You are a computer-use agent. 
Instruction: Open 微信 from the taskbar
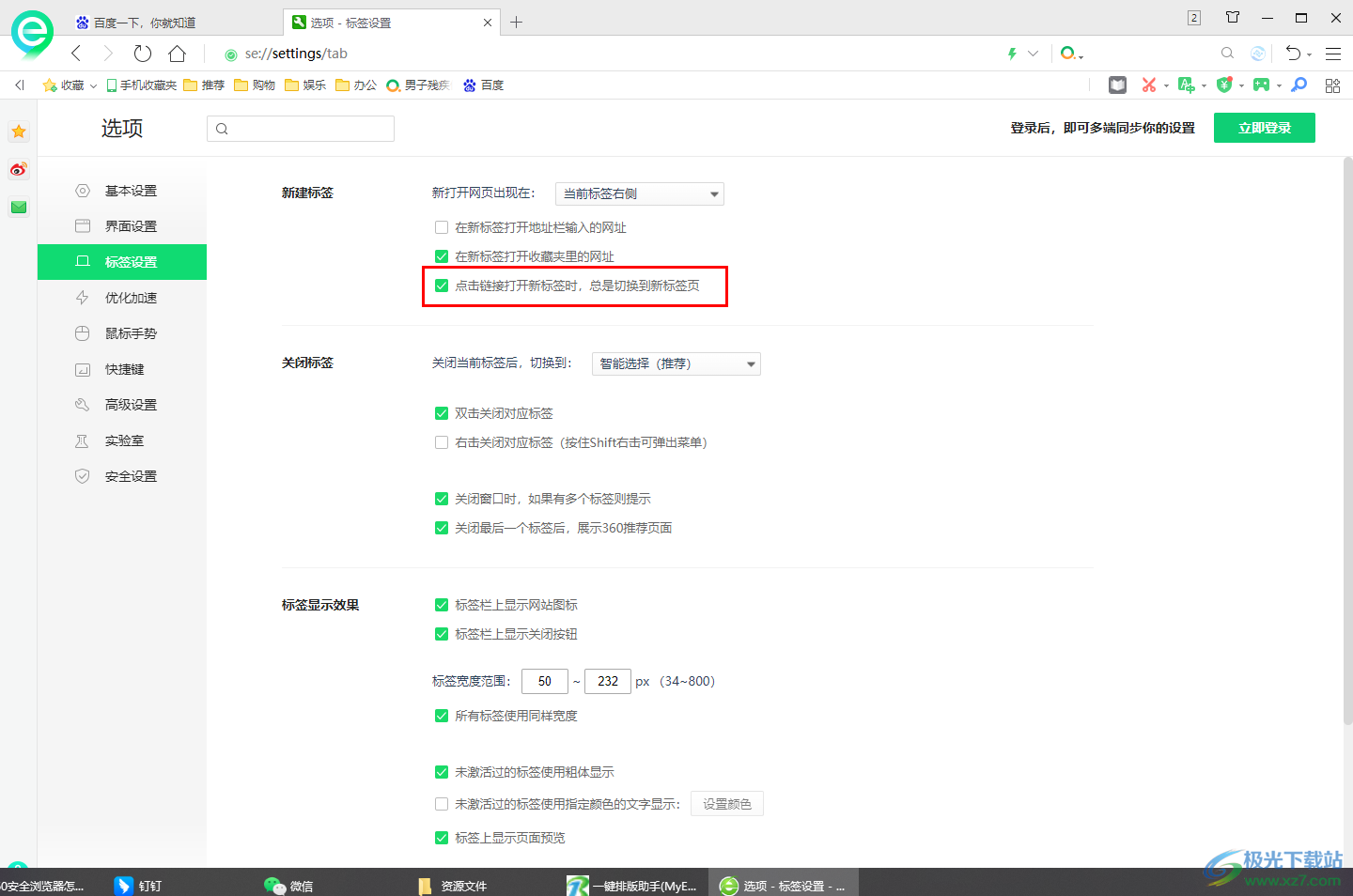tap(289, 886)
